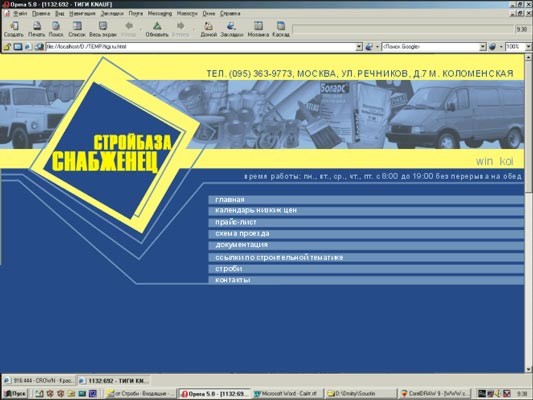Open the Справка help menu

[230, 14]
